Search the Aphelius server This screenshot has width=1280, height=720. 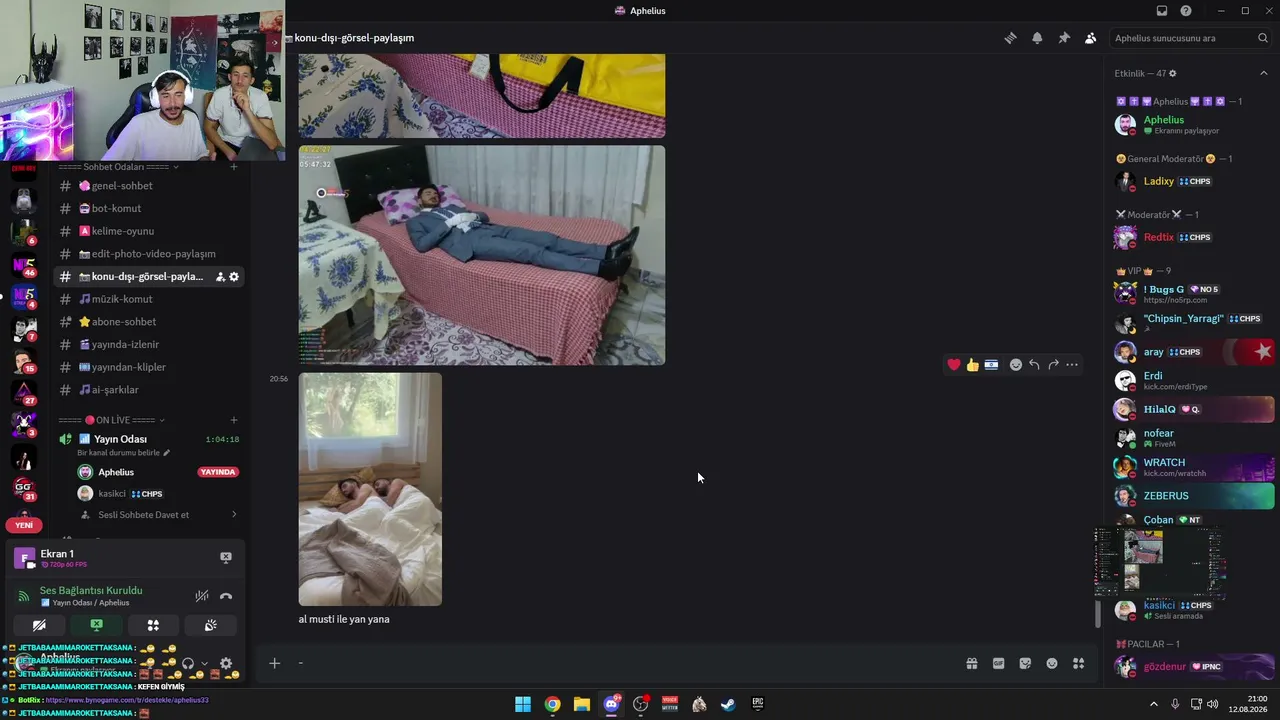click(x=1191, y=38)
